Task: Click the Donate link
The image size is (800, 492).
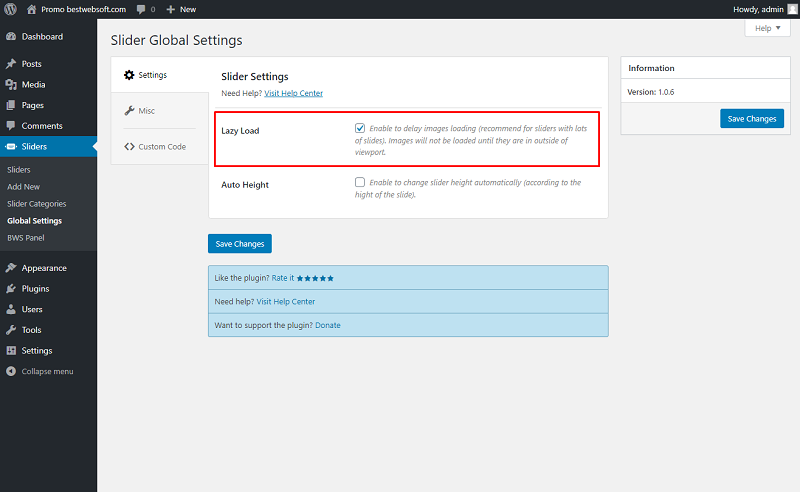Action: point(328,325)
